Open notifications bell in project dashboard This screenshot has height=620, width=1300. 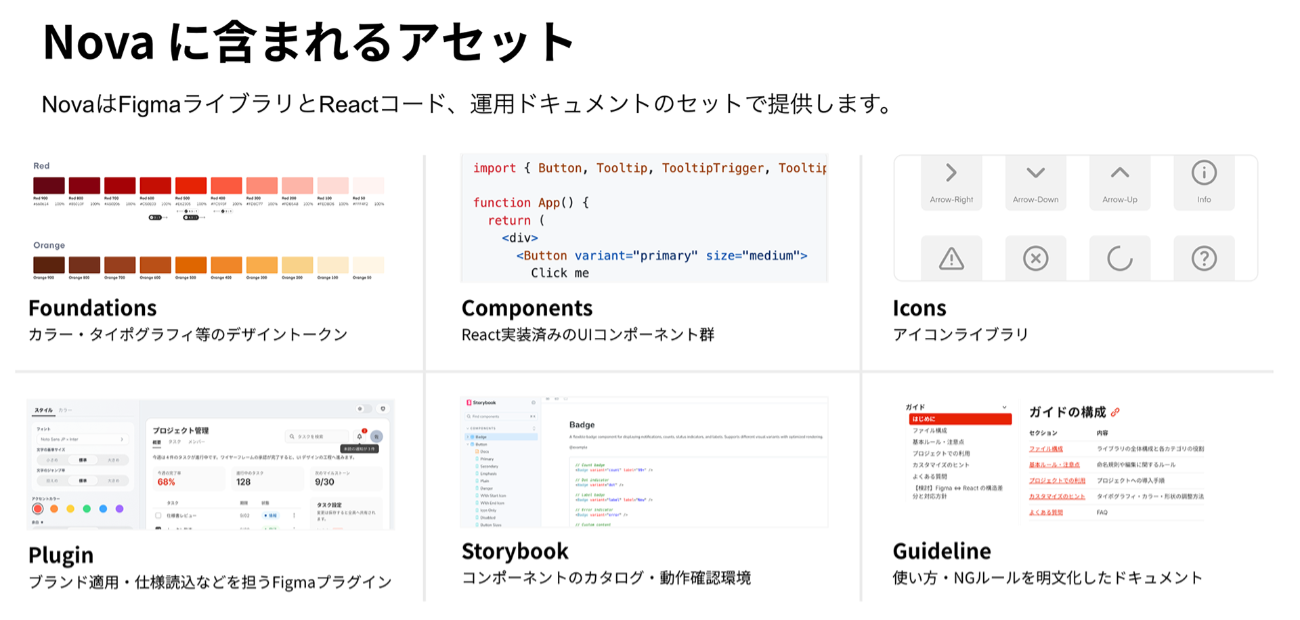tap(359, 437)
